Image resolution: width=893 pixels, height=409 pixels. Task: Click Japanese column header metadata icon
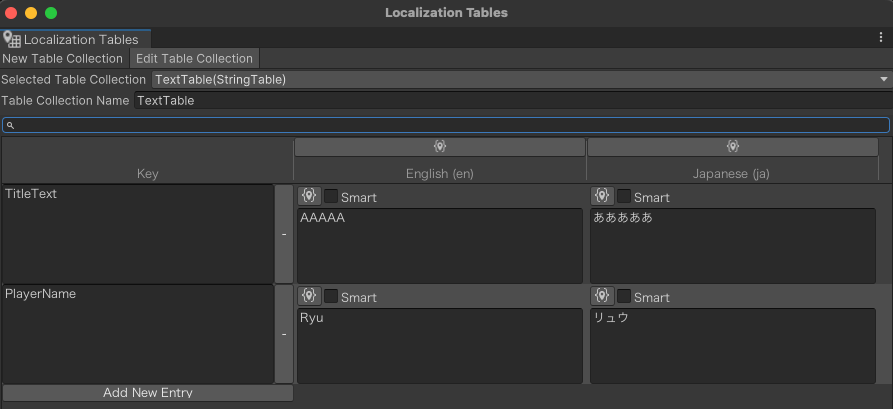[732, 147]
